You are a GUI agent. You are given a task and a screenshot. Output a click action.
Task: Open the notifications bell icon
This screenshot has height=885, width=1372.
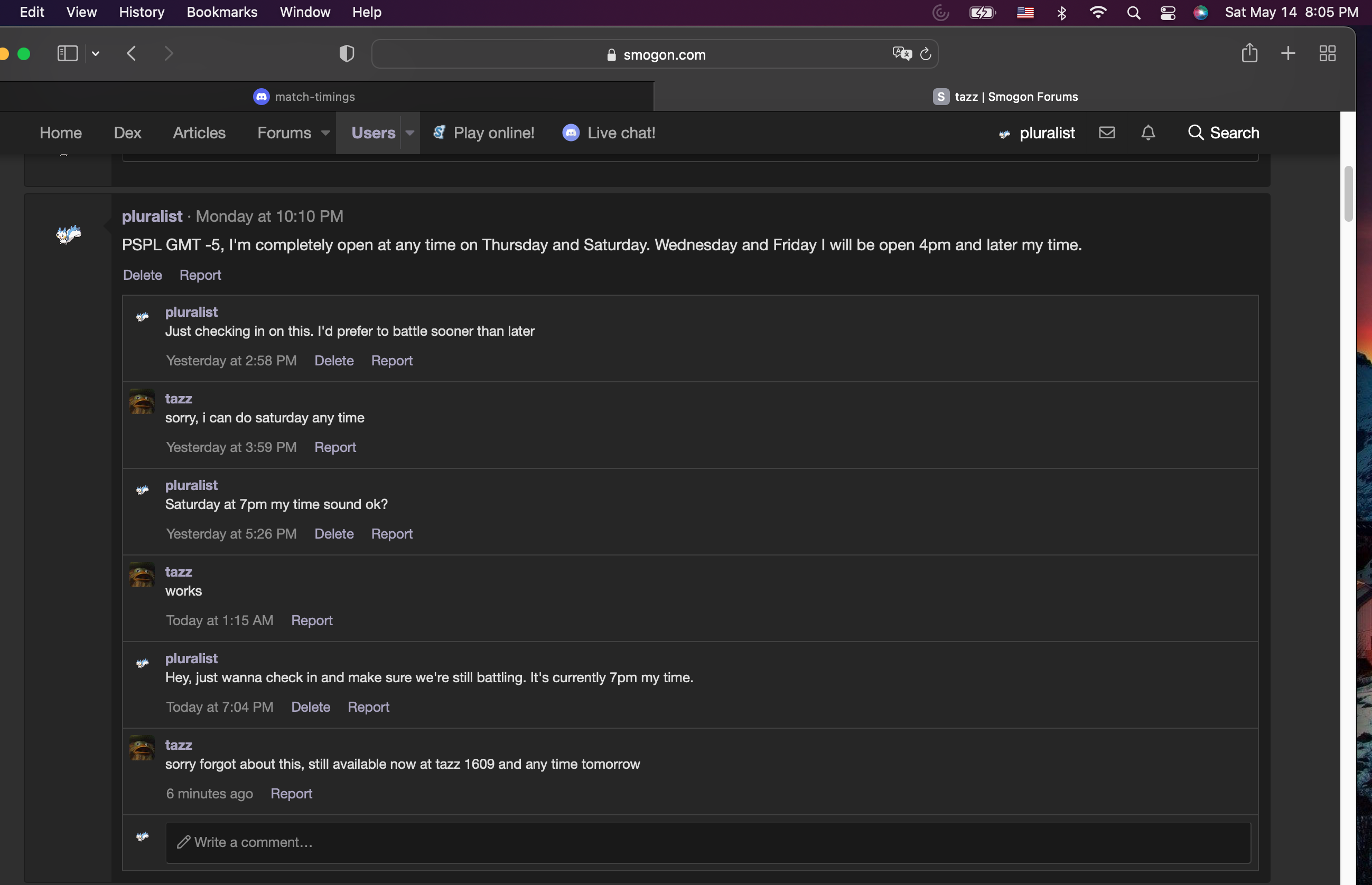(1148, 133)
